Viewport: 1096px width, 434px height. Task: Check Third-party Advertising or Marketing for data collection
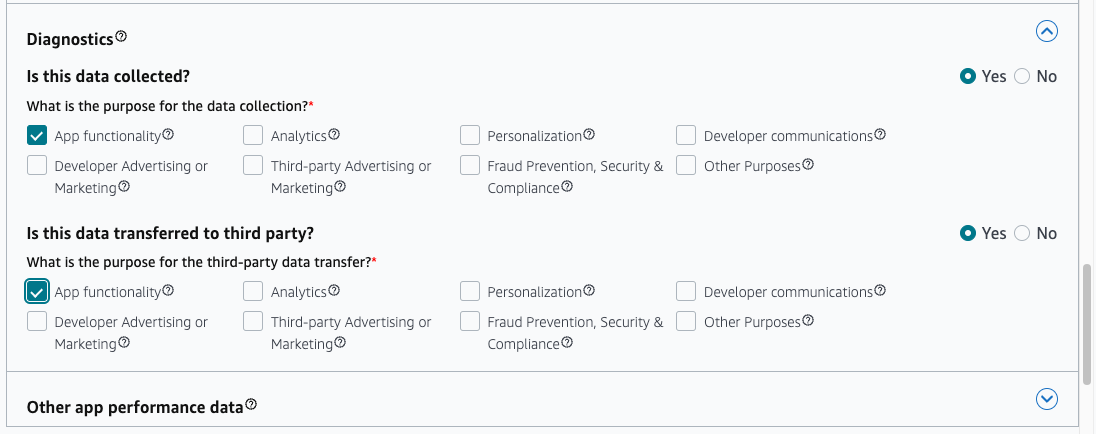point(253,166)
